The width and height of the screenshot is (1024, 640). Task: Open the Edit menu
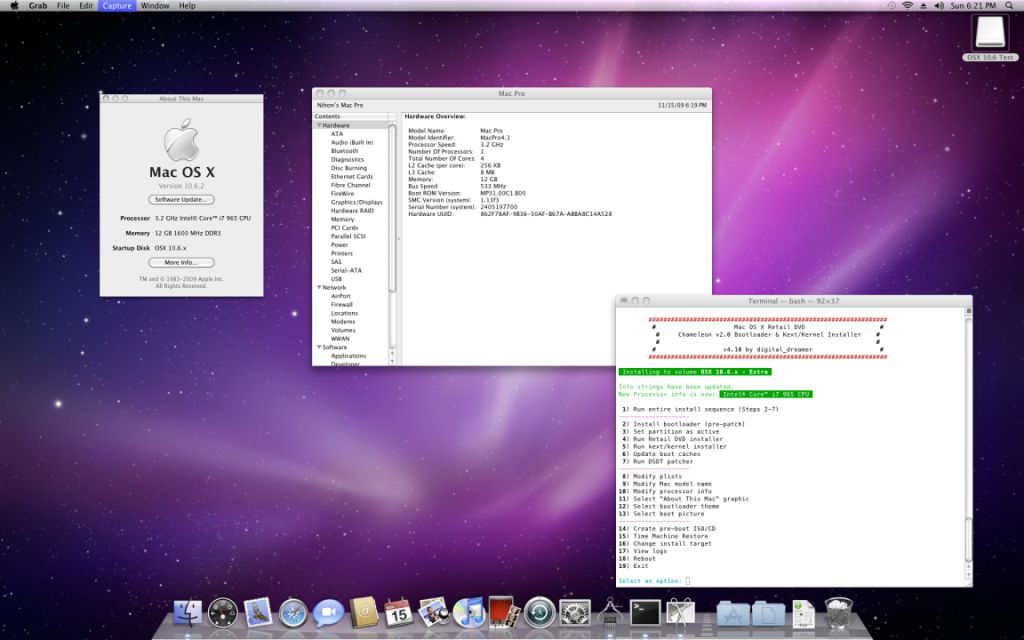86,6
